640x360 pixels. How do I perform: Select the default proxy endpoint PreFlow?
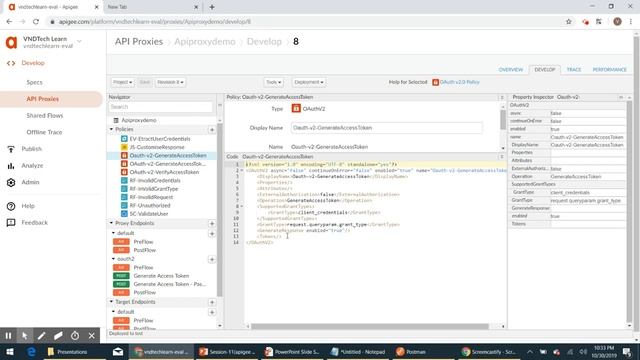[143, 242]
